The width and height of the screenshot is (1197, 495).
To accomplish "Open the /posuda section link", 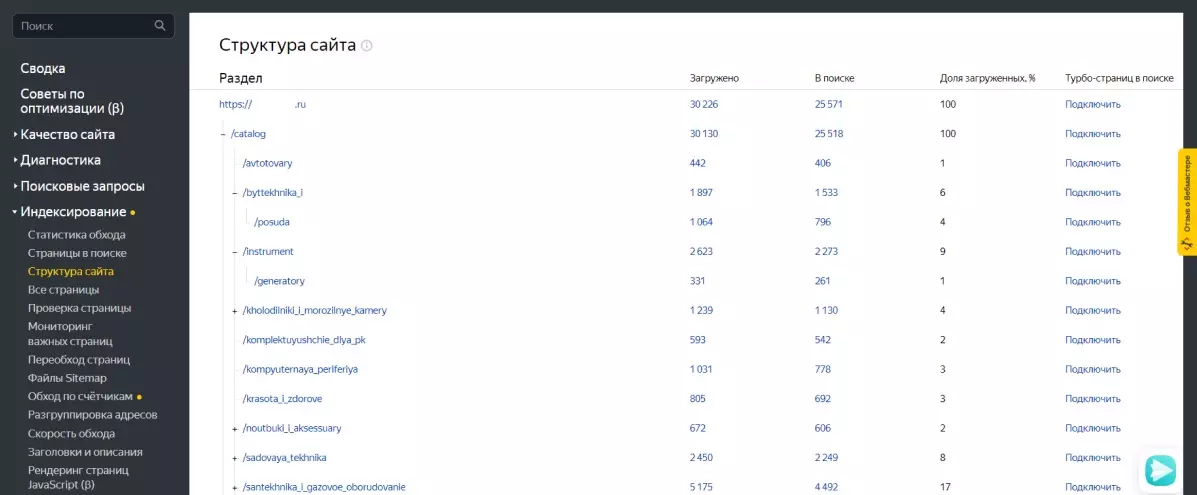I will pos(272,222).
